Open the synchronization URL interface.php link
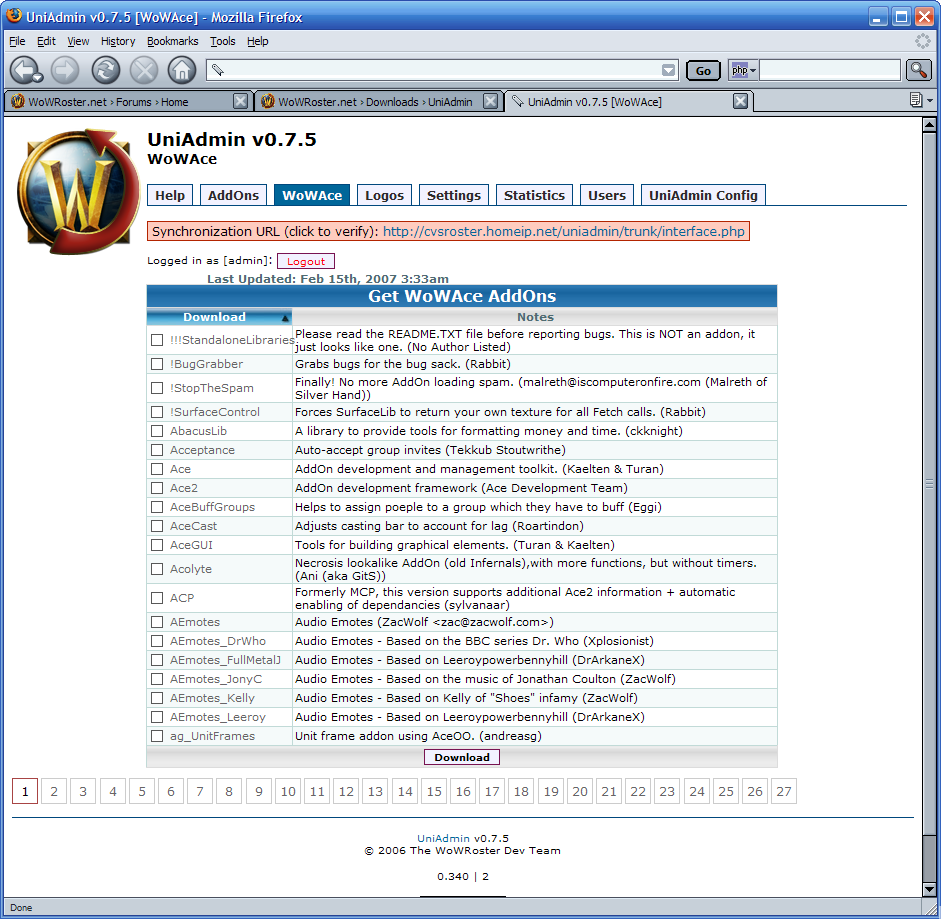Image resolution: width=941 pixels, height=919 pixels. [x=564, y=232]
